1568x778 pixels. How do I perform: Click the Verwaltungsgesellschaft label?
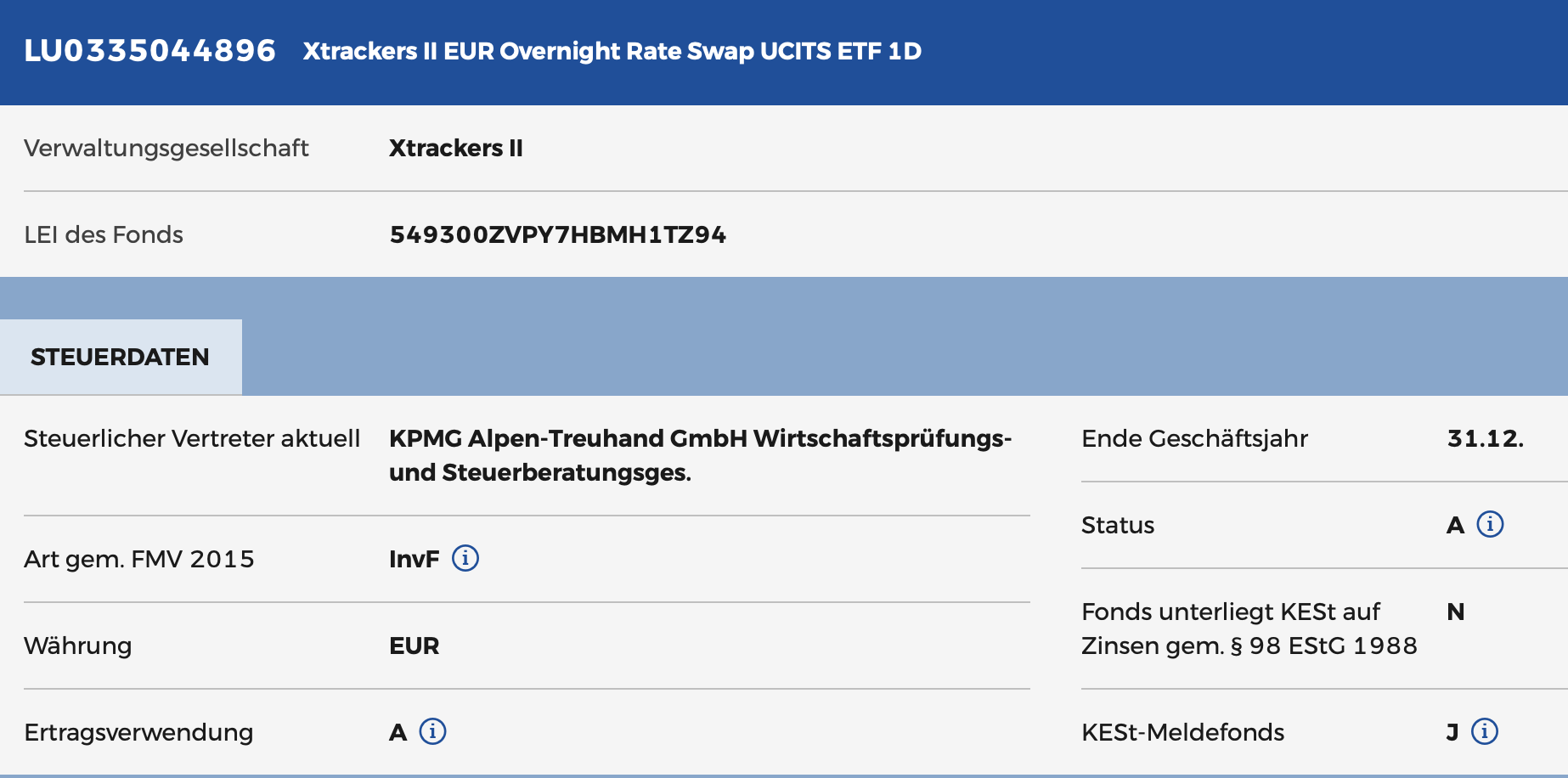pos(166,148)
